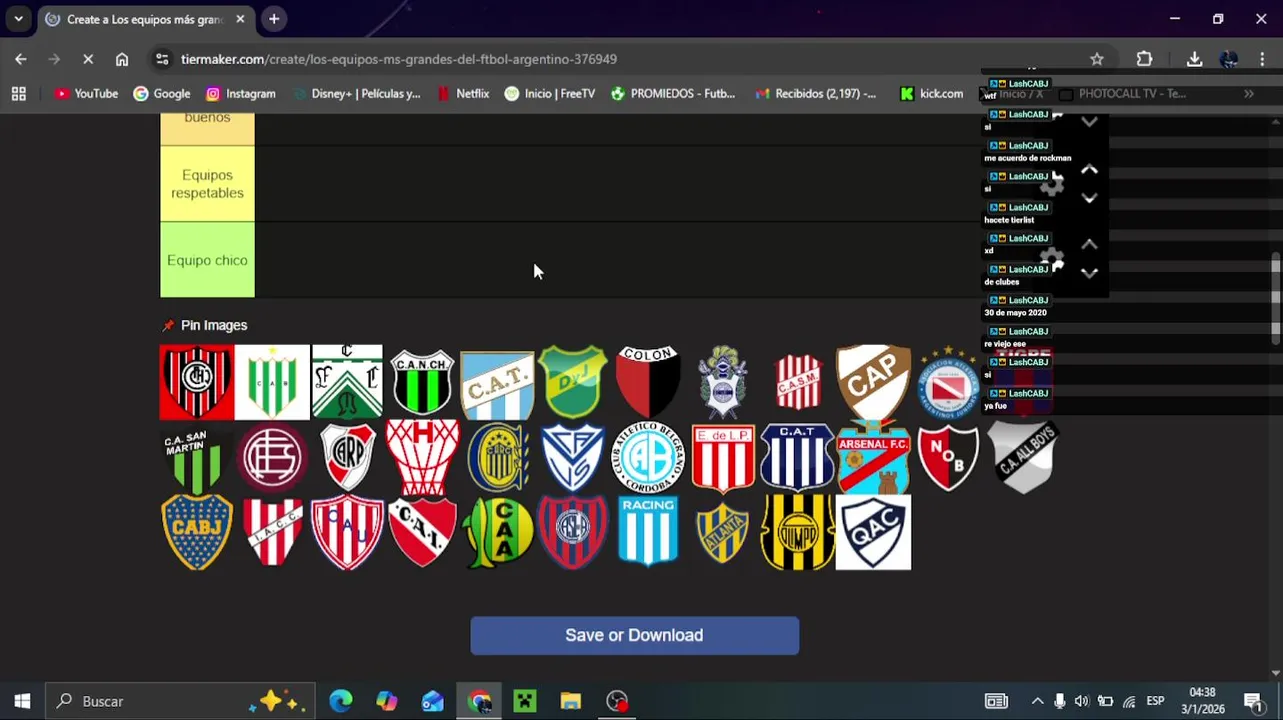Open the Netflix bookmark
1283x720 pixels.
tap(463, 93)
